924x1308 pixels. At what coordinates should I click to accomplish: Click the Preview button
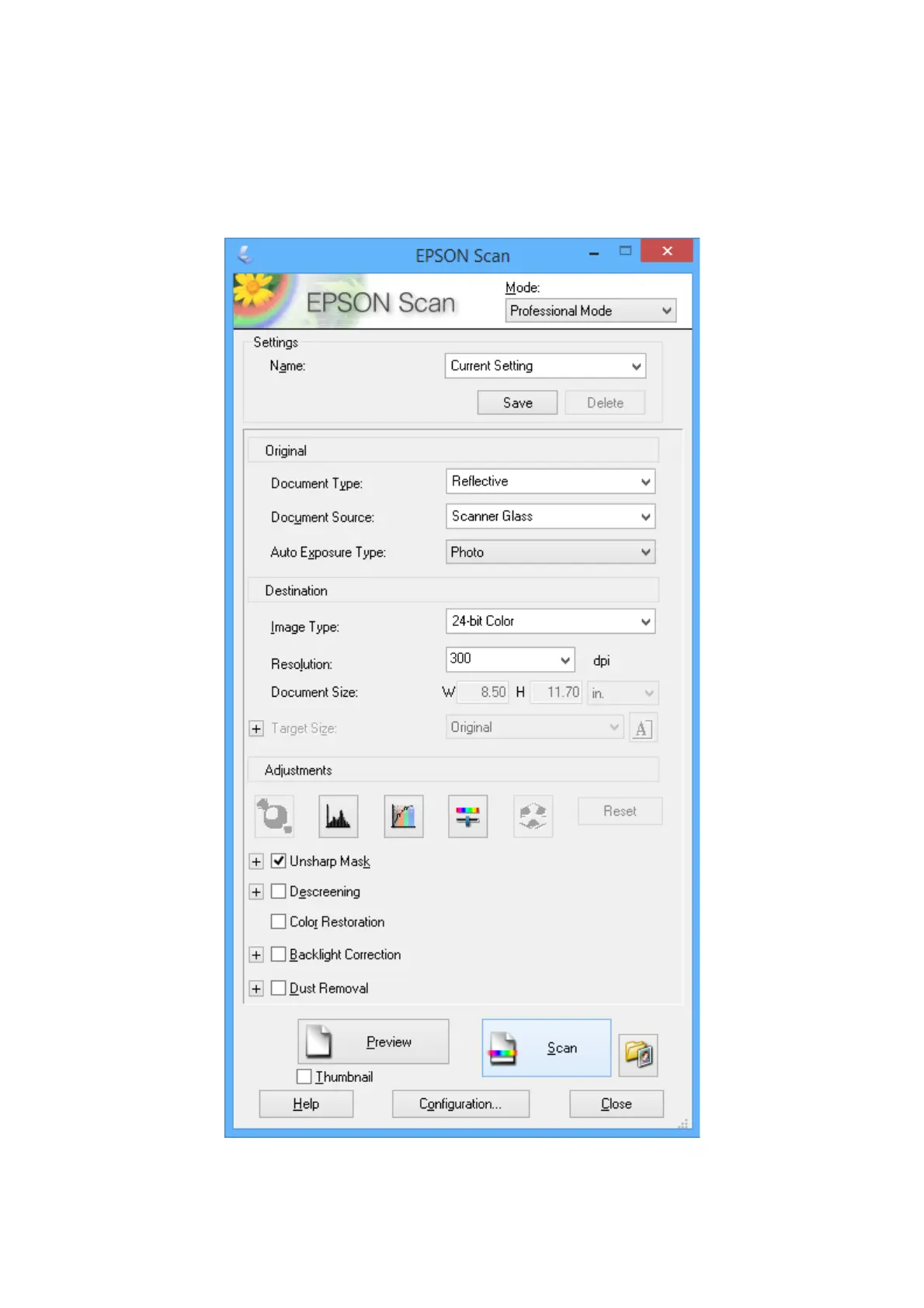(373, 1042)
